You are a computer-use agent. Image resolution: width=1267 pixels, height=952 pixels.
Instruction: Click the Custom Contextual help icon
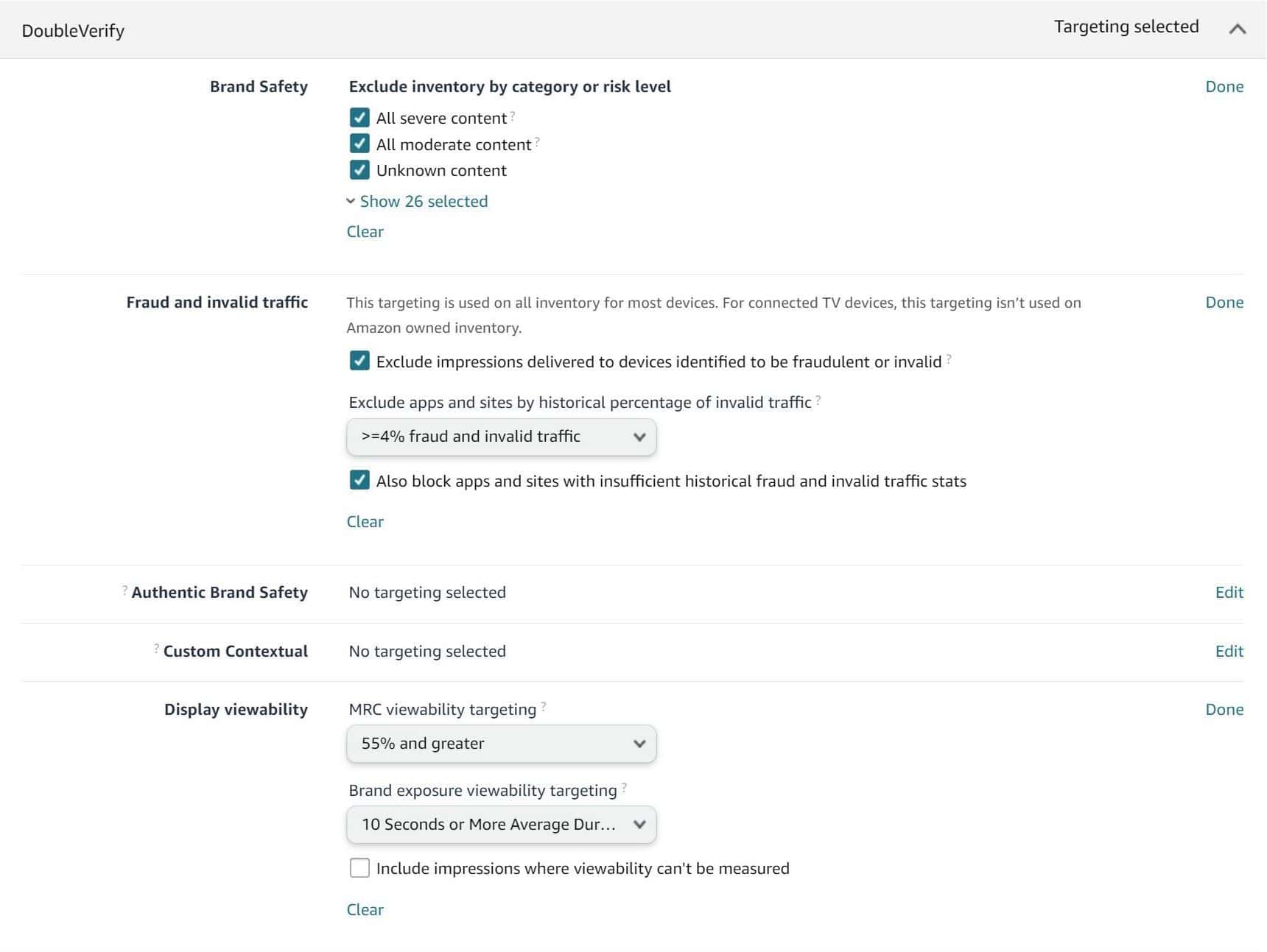tap(155, 646)
